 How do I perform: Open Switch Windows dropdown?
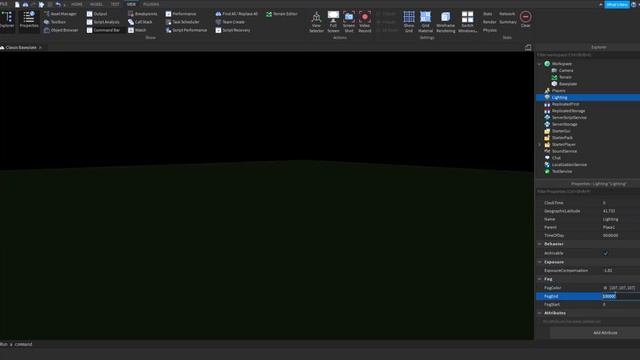pos(467,22)
